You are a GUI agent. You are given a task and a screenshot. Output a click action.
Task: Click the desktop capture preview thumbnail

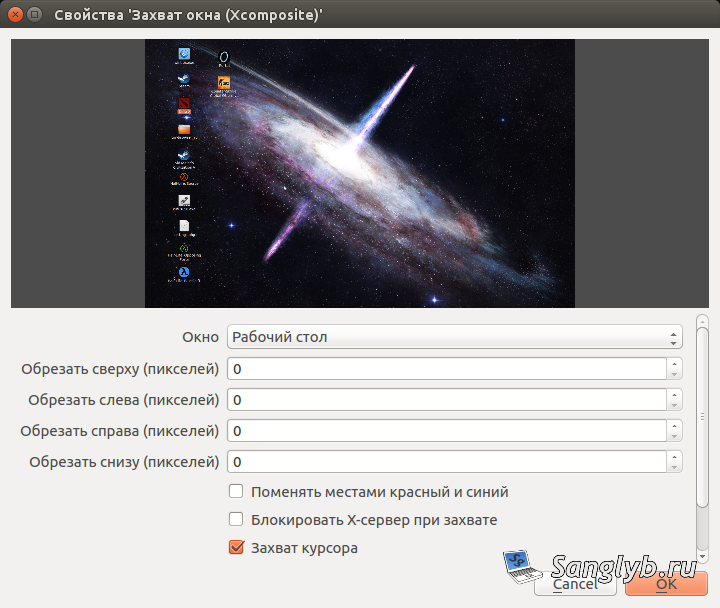pos(360,173)
